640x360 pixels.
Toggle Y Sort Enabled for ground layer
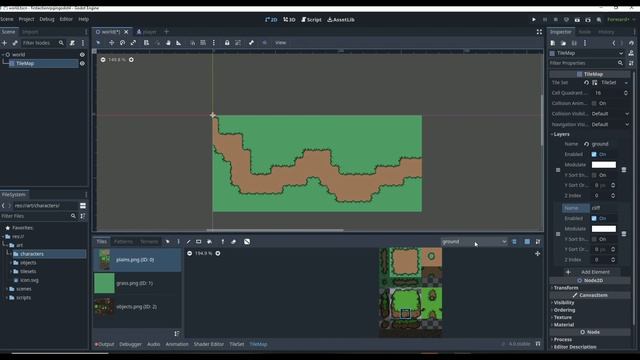point(594,175)
